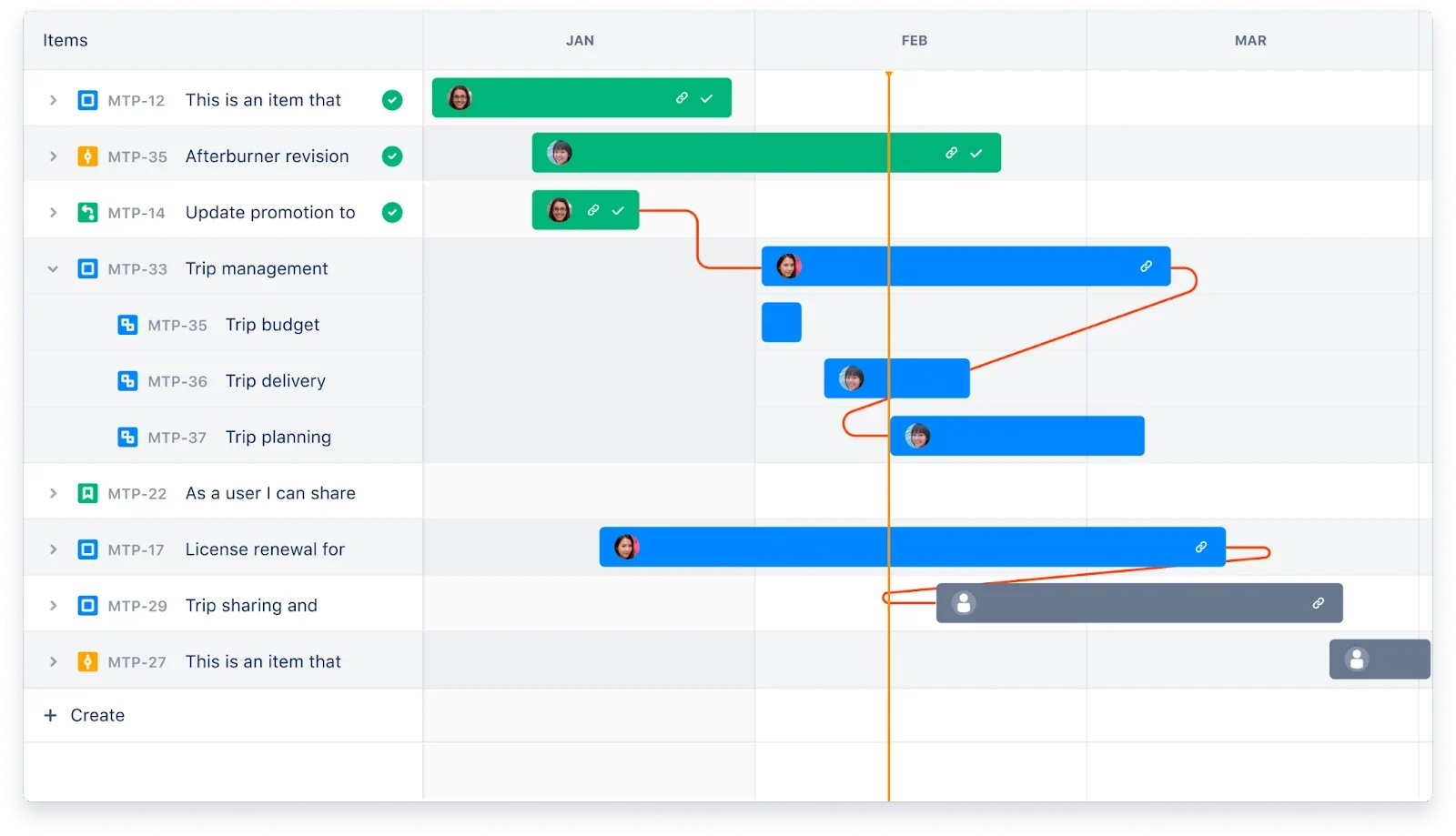Expand the MTP-14 Update promotion row

[x=53, y=213]
